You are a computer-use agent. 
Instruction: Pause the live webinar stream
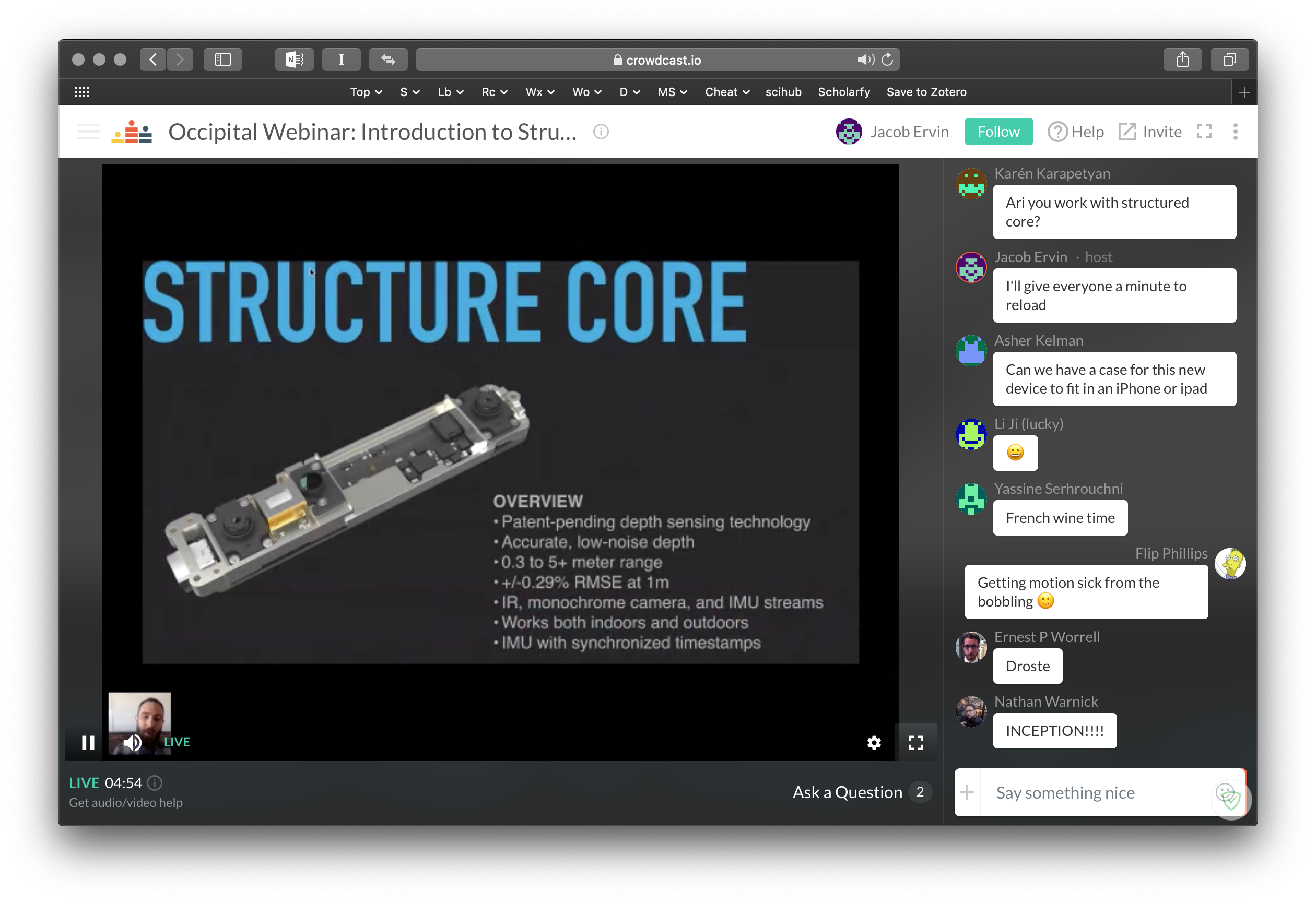point(87,742)
